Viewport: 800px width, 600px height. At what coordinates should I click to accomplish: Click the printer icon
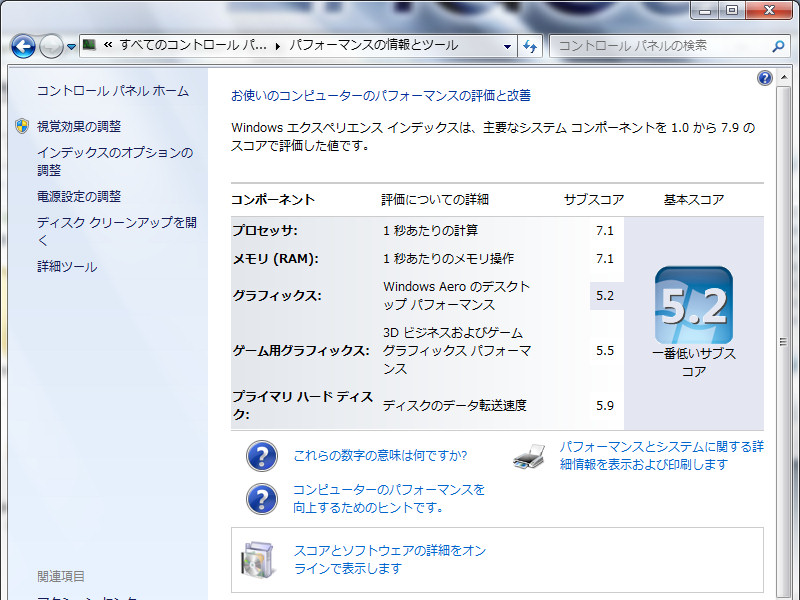(x=529, y=456)
